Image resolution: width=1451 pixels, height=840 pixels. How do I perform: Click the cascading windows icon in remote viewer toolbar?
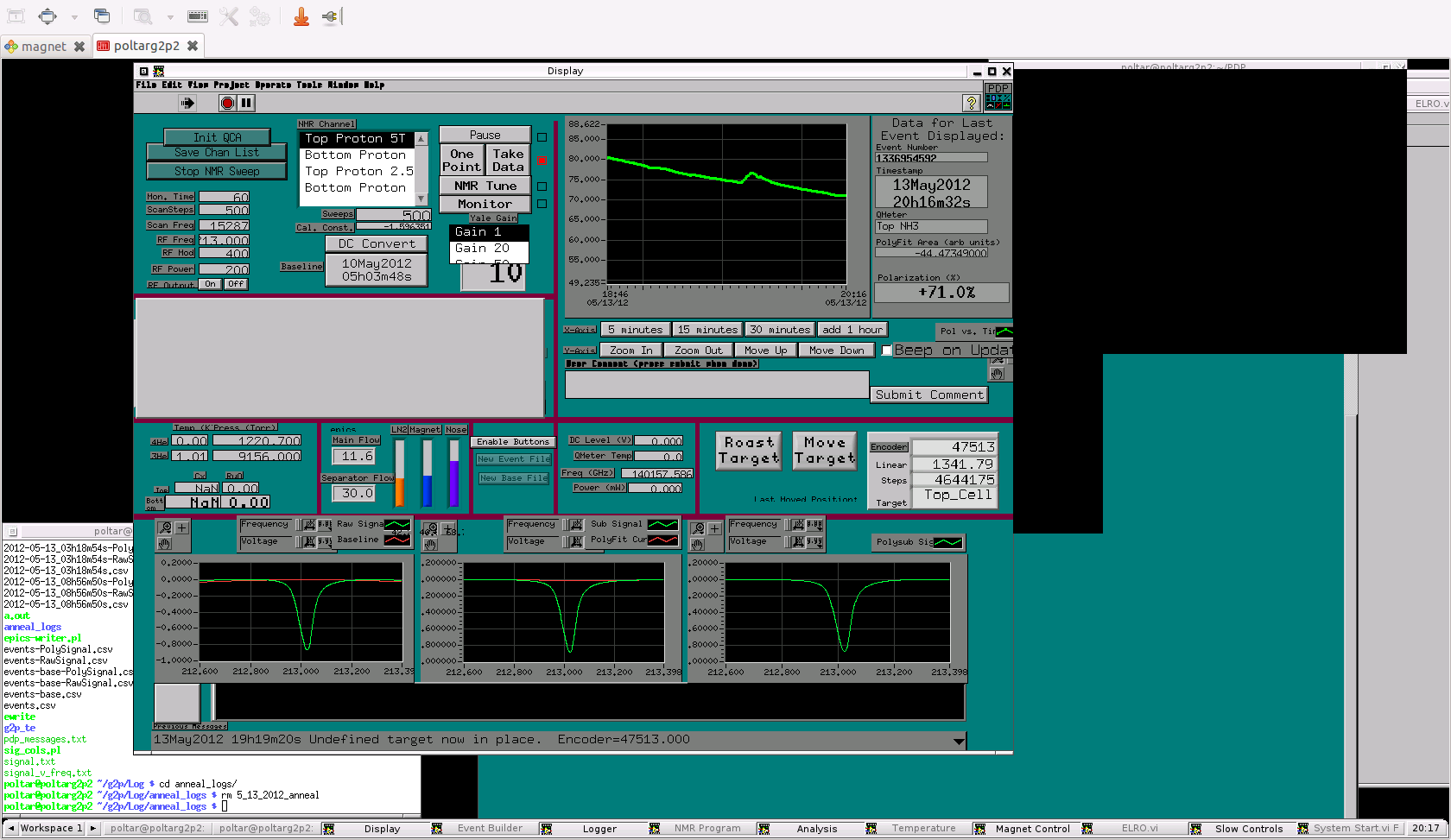tap(102, 16)
